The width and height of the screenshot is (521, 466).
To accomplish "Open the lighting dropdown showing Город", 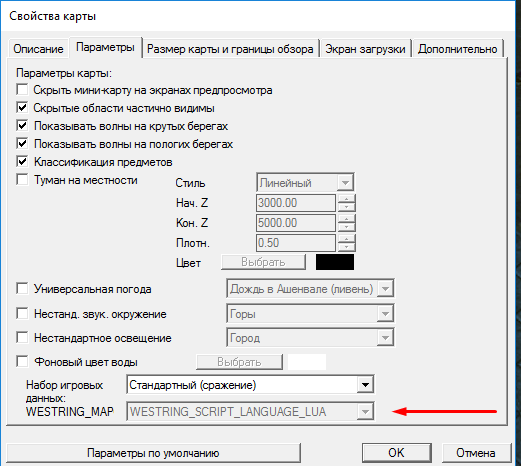I will coord(310,338).
